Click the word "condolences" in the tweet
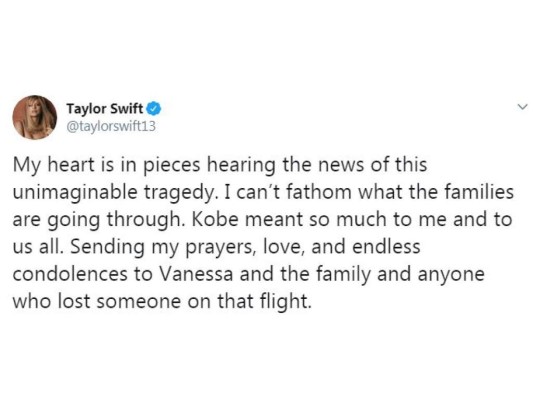Viewport: 533px width, 400px height. tap(70, 274)
